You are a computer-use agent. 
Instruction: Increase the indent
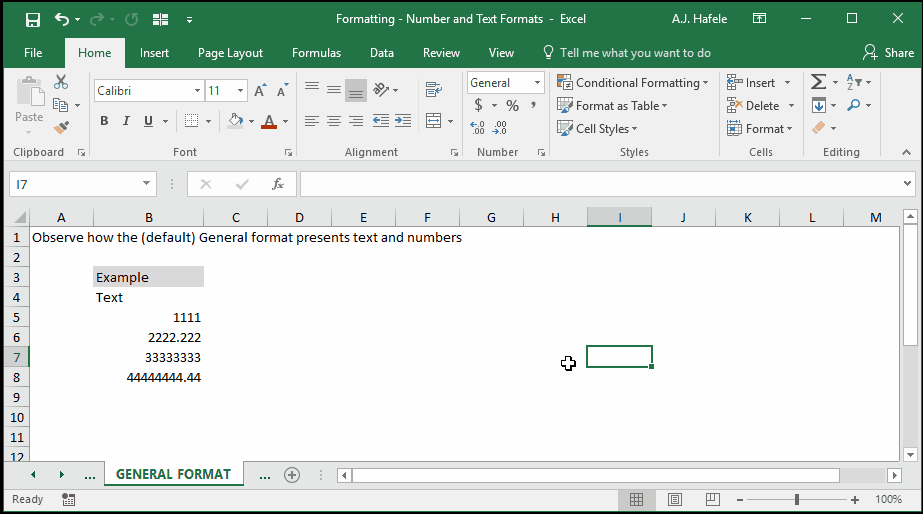pyautogui.click(x=403, y=121)
